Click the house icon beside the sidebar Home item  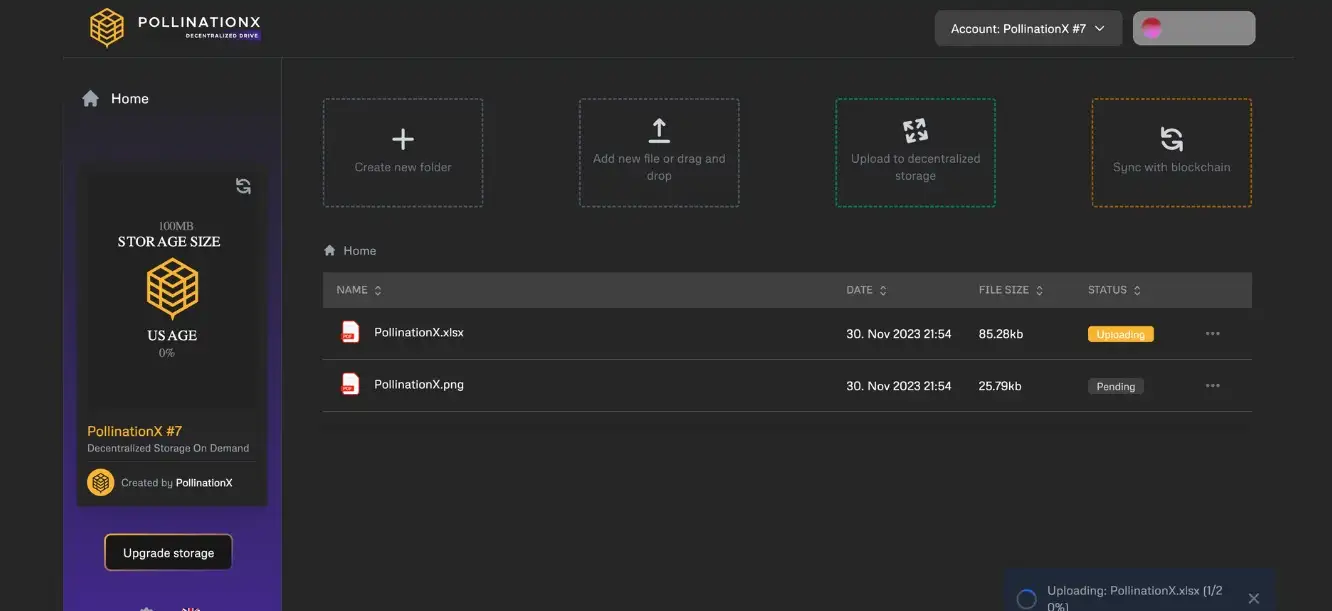coord(90,98)
